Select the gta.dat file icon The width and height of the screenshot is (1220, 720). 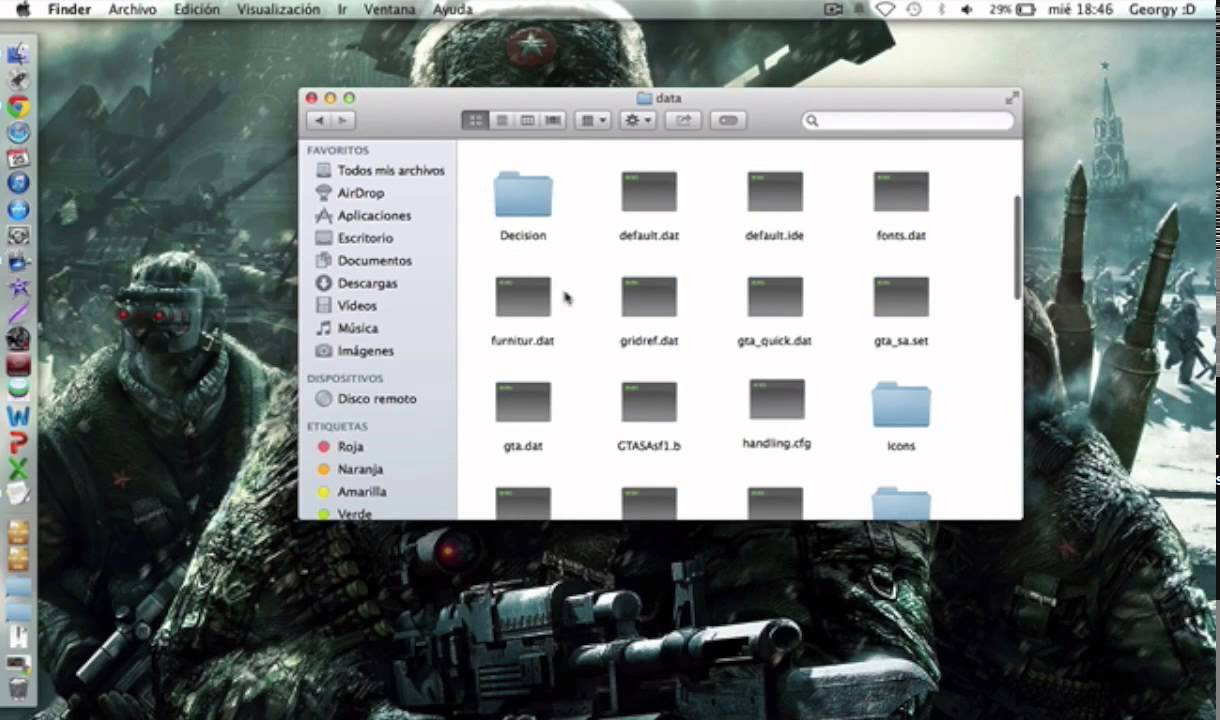point(523,402)
